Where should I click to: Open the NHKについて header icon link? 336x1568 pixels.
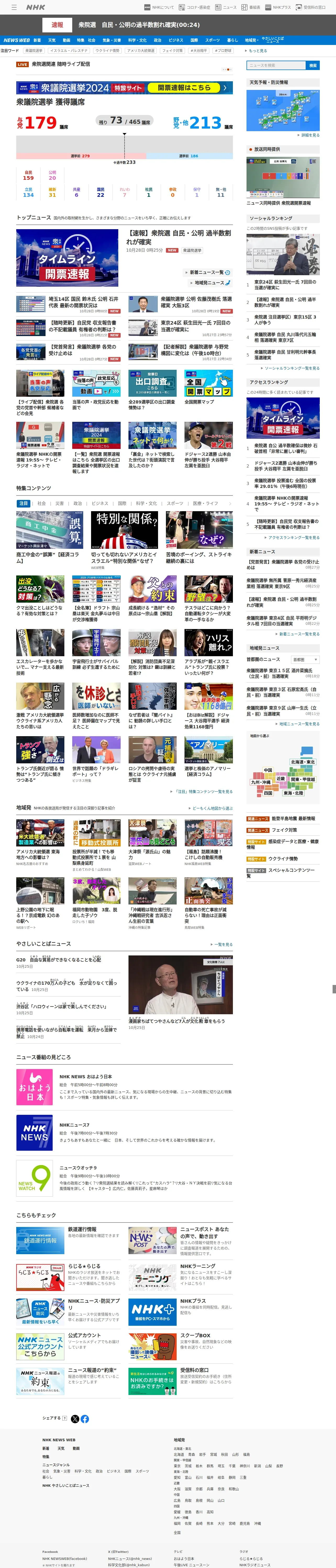click(159, 7)
